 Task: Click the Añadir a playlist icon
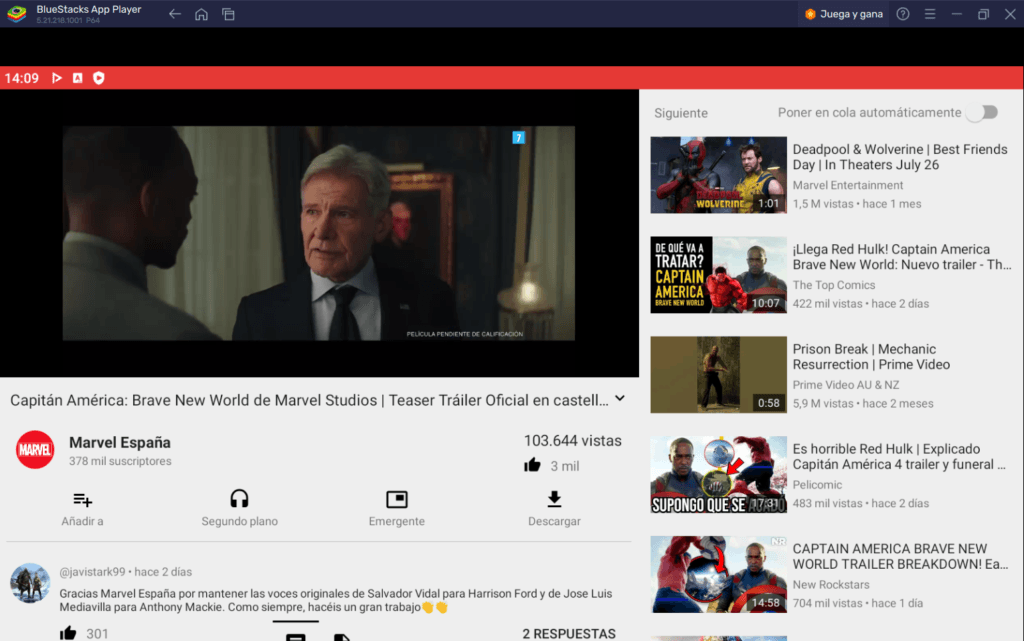[x=82, y=499]
